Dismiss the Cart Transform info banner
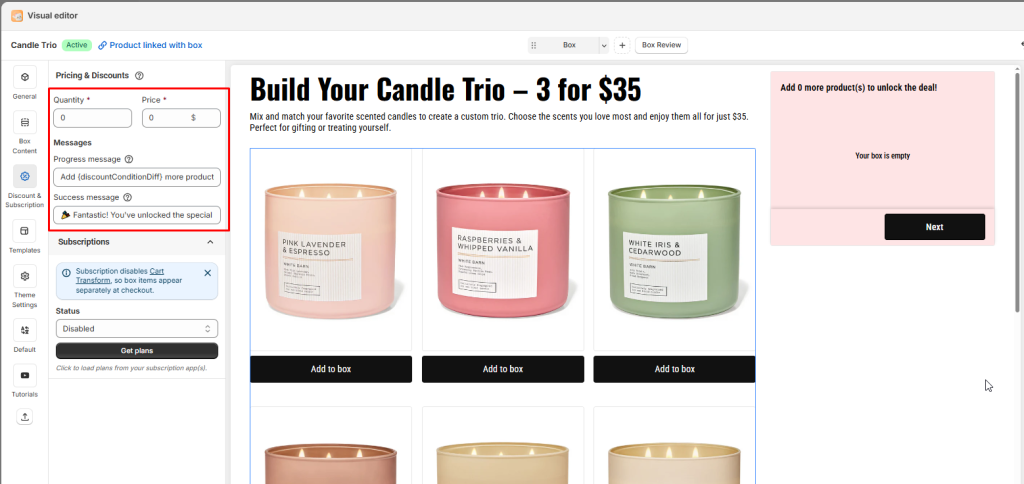The height and width of the screenshot is (484, 1024). 208,273
